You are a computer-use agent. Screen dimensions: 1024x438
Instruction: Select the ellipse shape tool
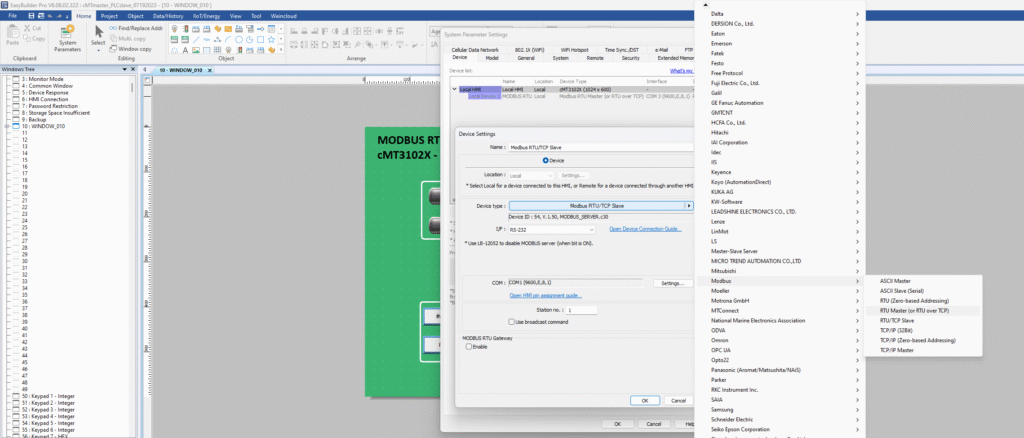240,39
